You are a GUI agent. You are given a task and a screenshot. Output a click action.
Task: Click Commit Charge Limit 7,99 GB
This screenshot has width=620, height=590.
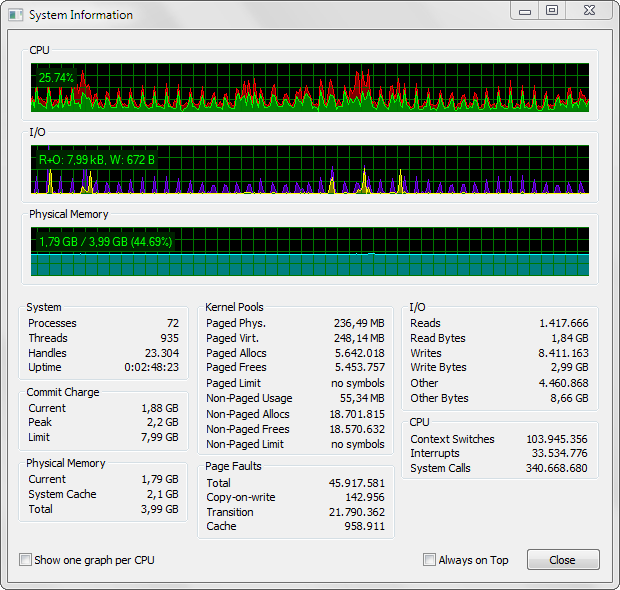coord(160,437)
